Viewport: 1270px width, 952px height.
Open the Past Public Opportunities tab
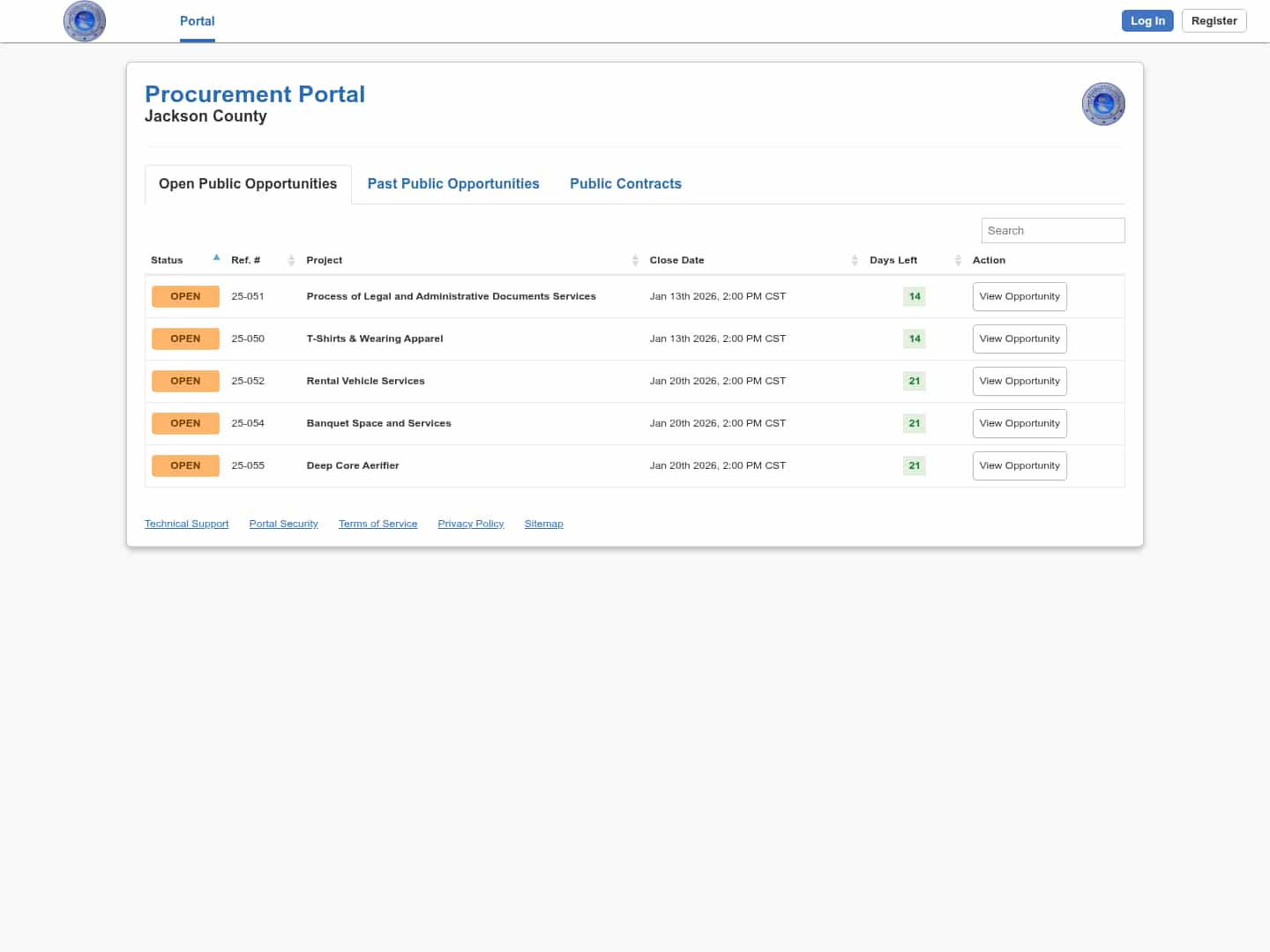coord(453,183)
